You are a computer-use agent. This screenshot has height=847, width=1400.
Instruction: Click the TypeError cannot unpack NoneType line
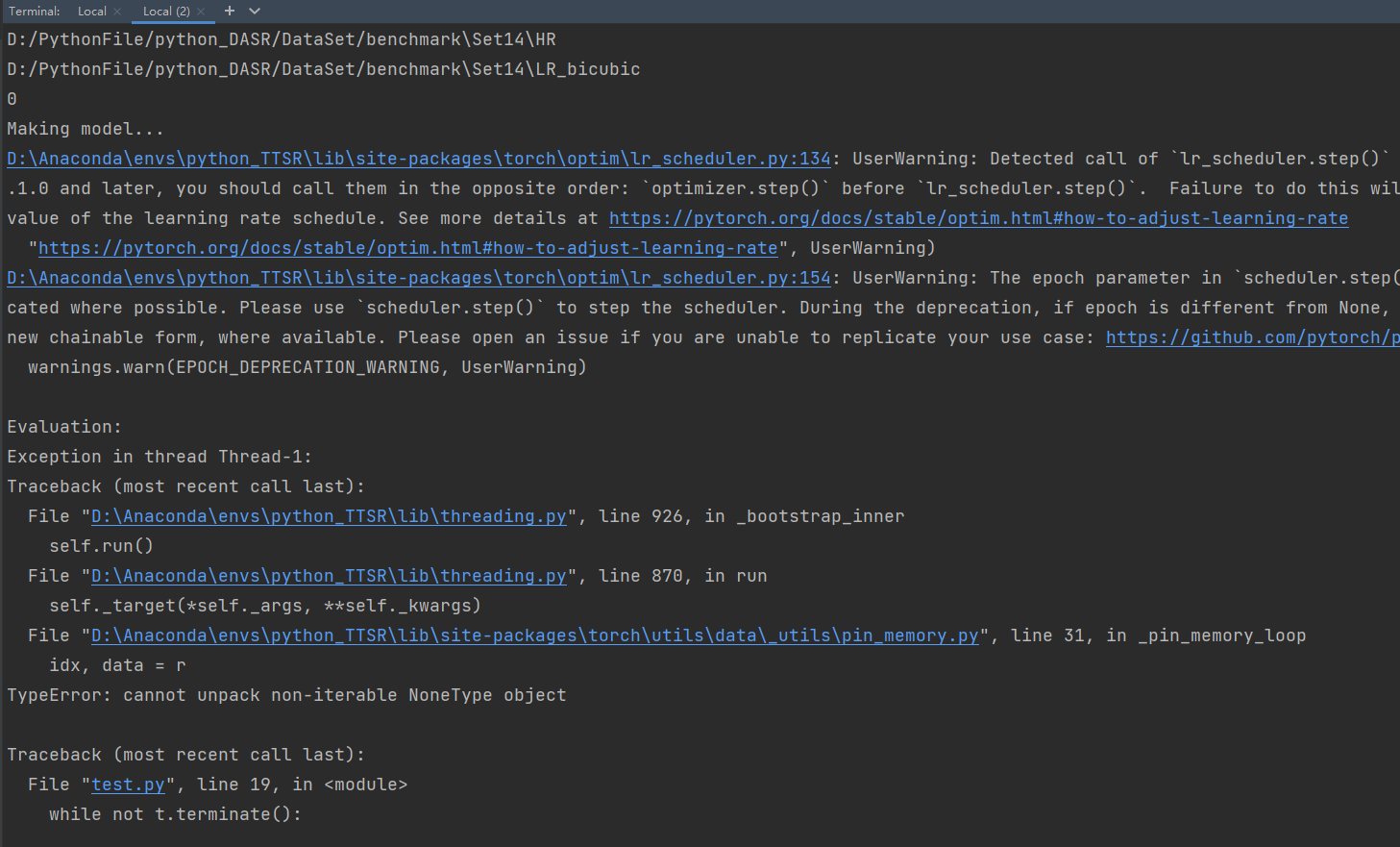point(286,695)
